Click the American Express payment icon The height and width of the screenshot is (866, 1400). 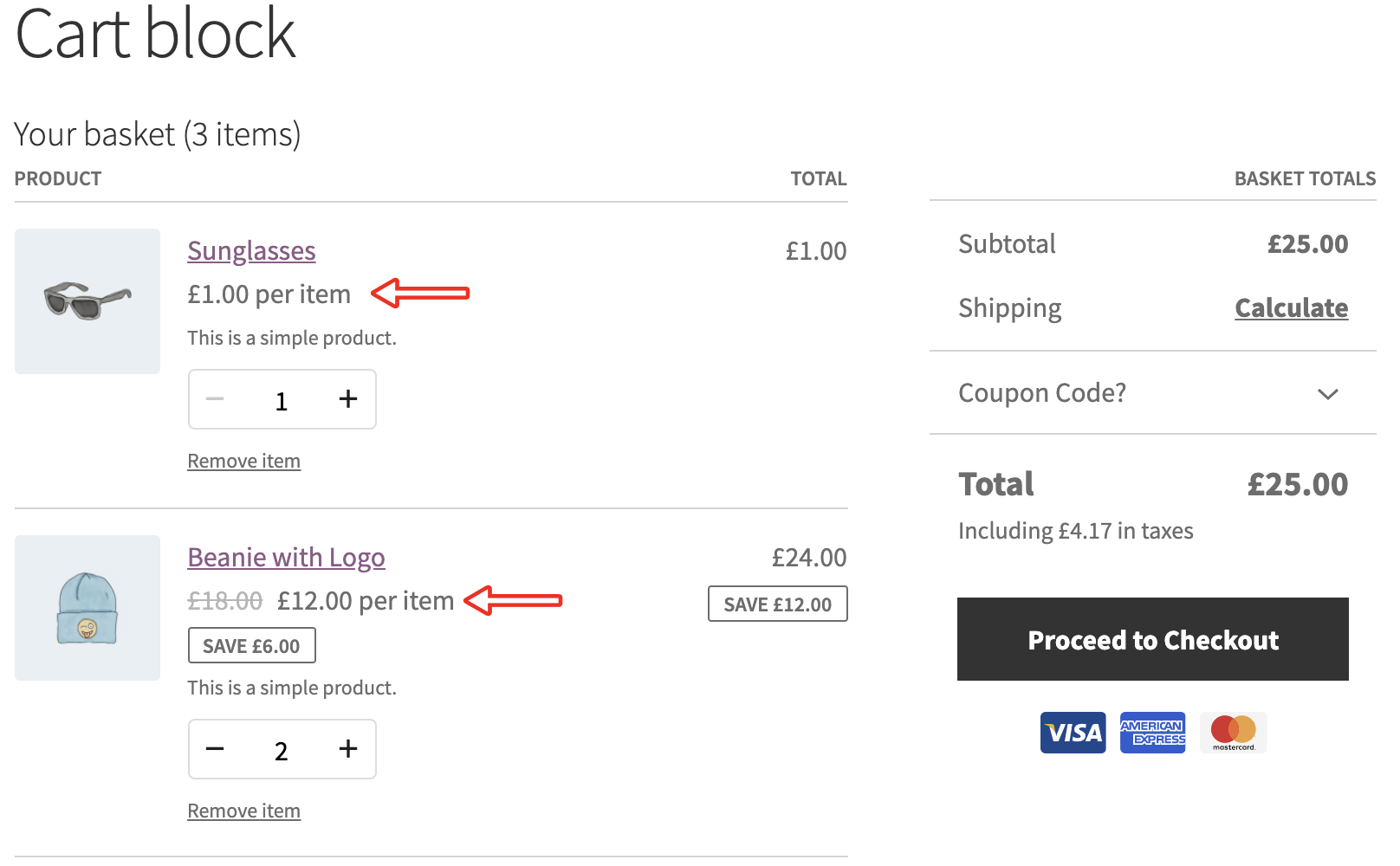point(1152,732)
